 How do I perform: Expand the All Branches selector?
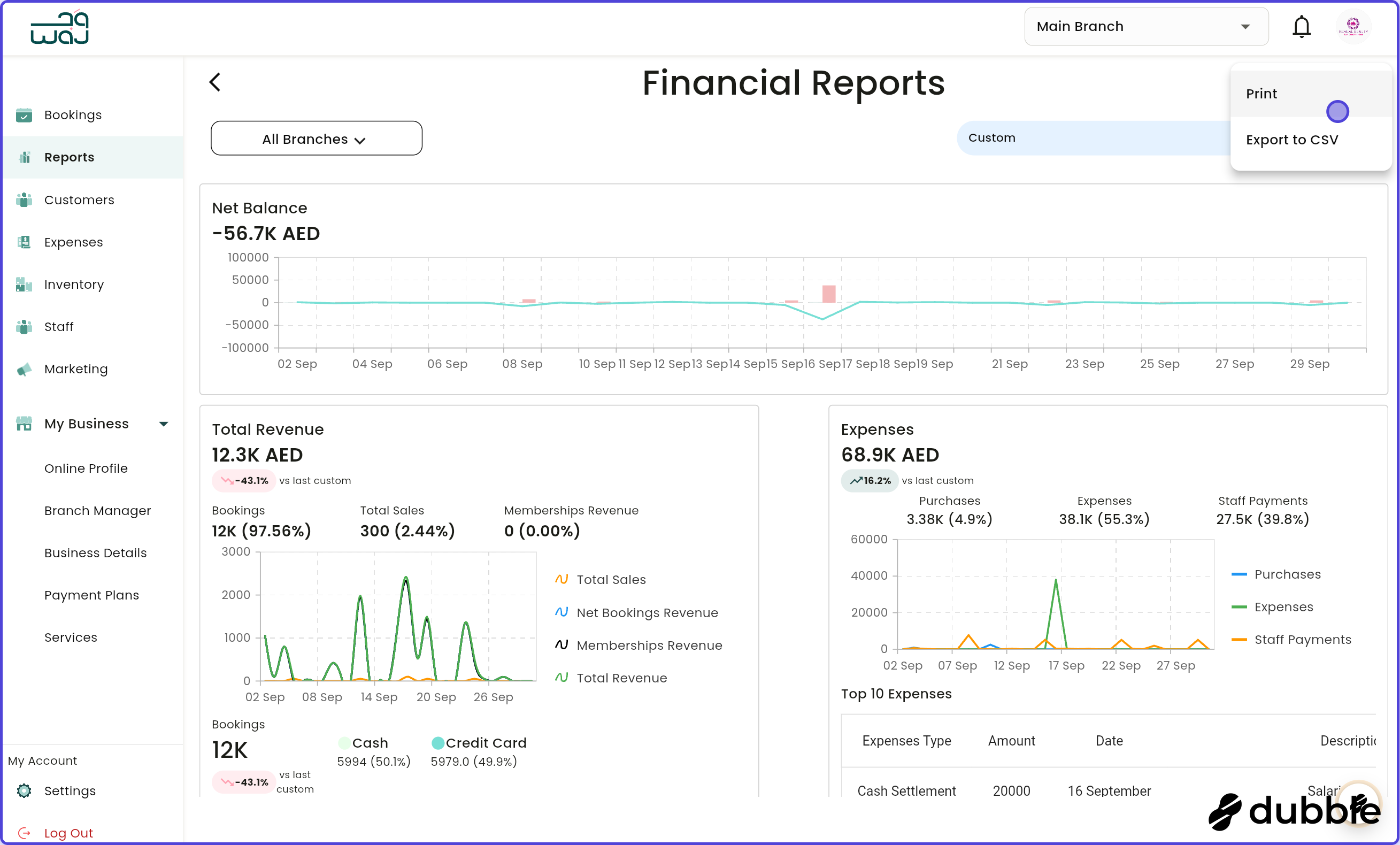316,138
